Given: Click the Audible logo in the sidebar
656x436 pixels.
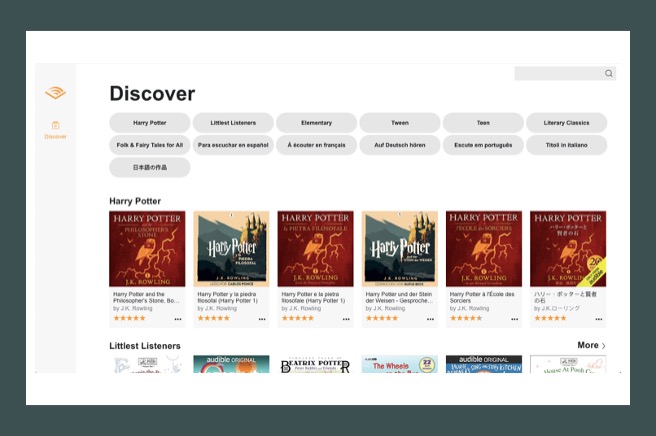Looking at the screenshot, I should (x=56, y=92).
